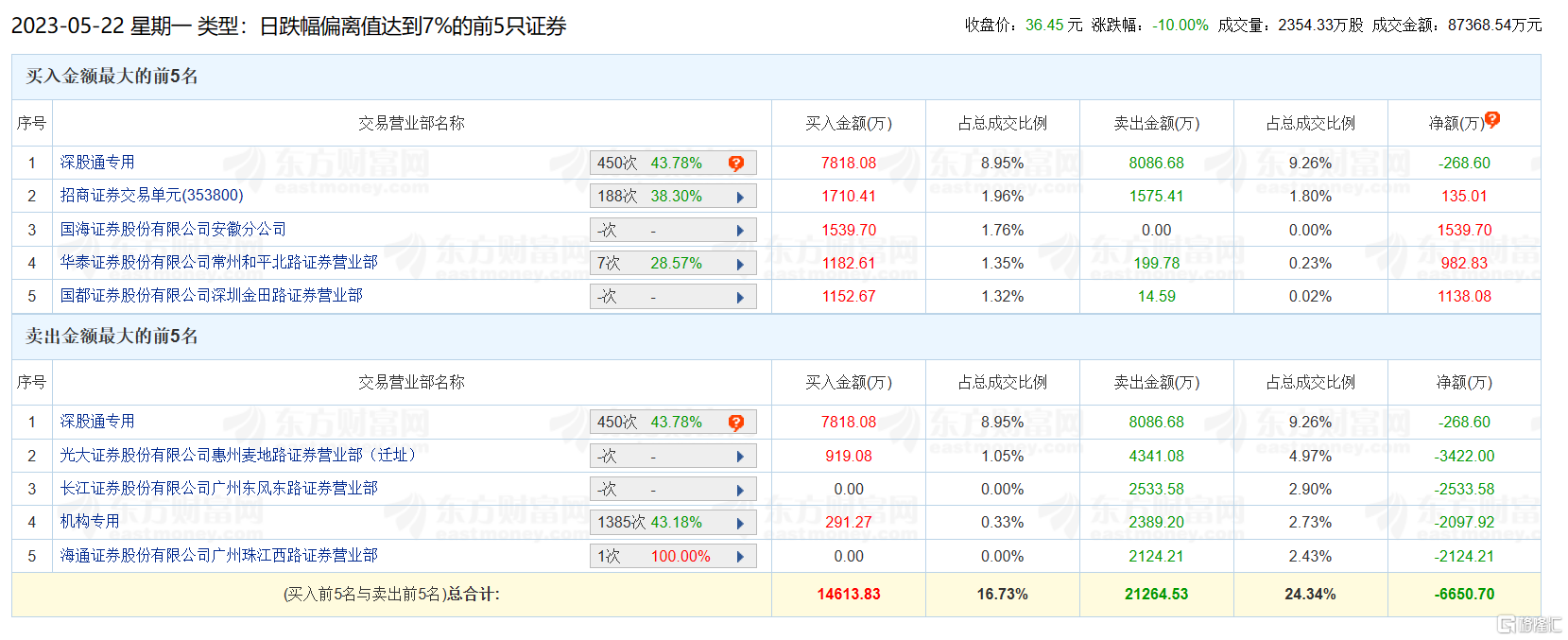This screenshot has width=1568, height=640.
Task: Click arrow icon in 长江证券广州东风东路 row
Action: tap(740, 490)
